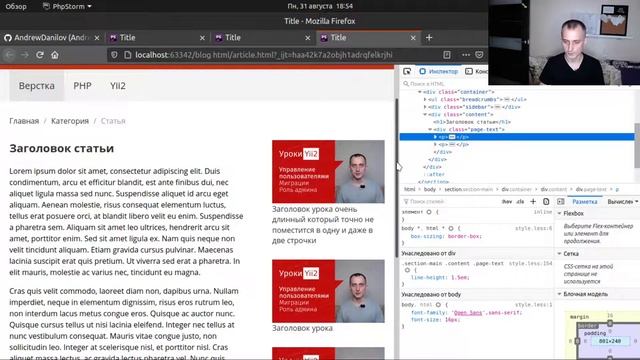640x360 pixels.
Task: Switch to the Разметка tab
Action: click(x=584, y=202)
